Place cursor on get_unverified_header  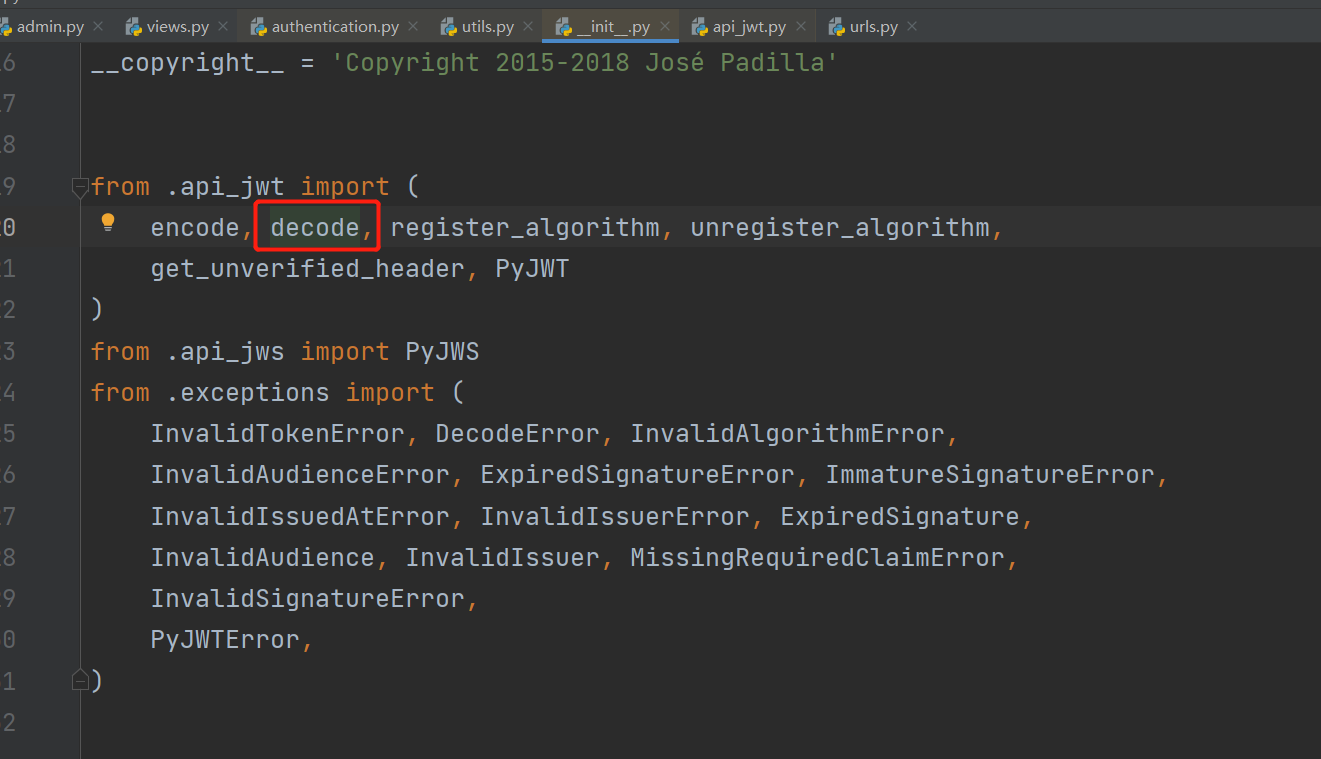pos(308,269)
